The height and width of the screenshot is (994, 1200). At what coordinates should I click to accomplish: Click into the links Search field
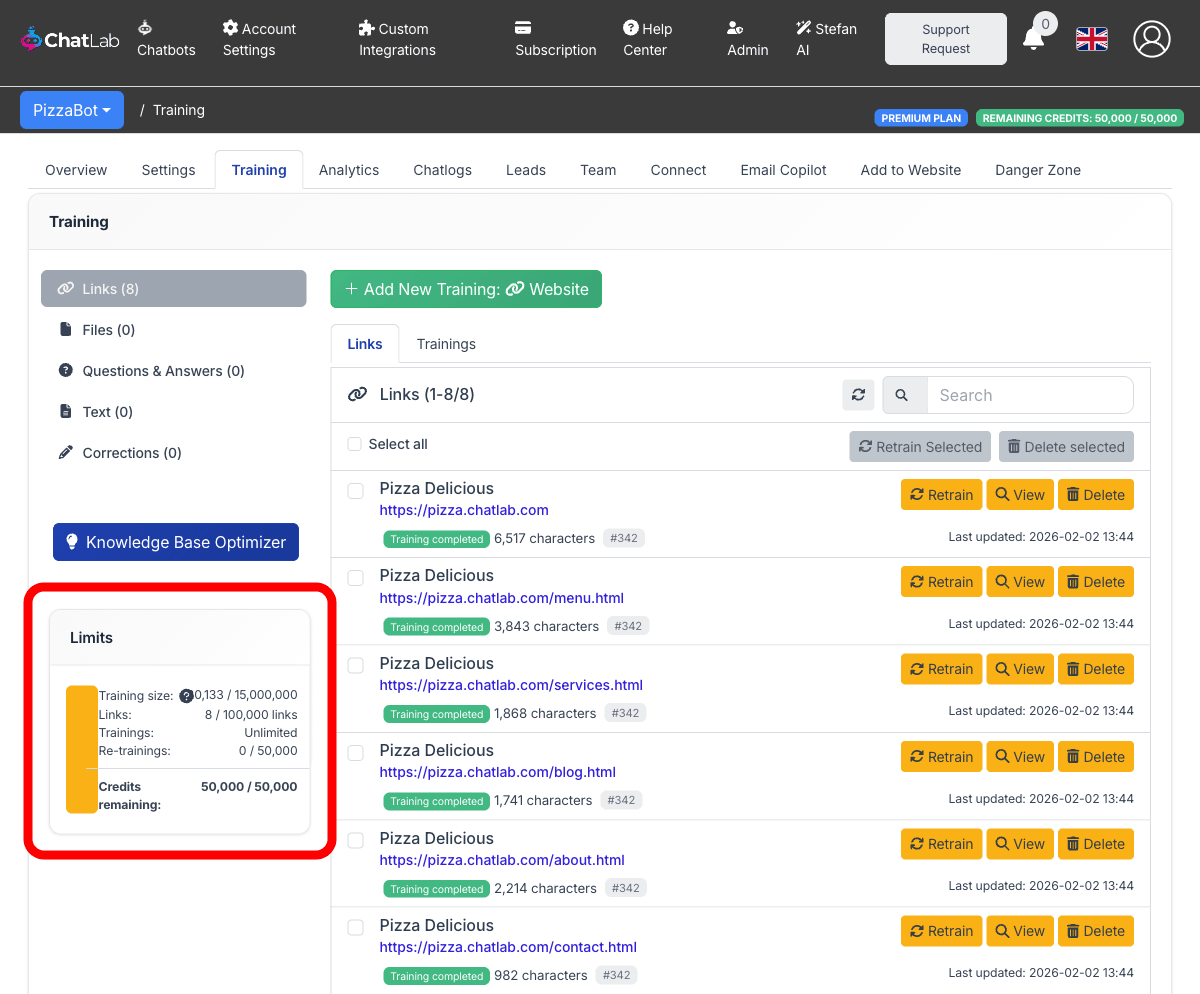(1029, 395)
